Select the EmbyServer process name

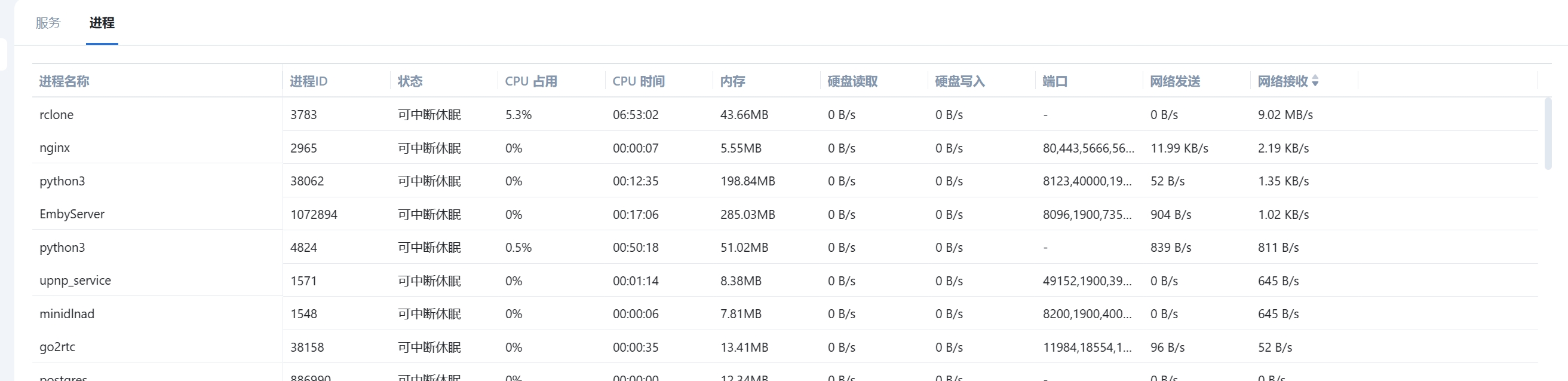(72, 214)
